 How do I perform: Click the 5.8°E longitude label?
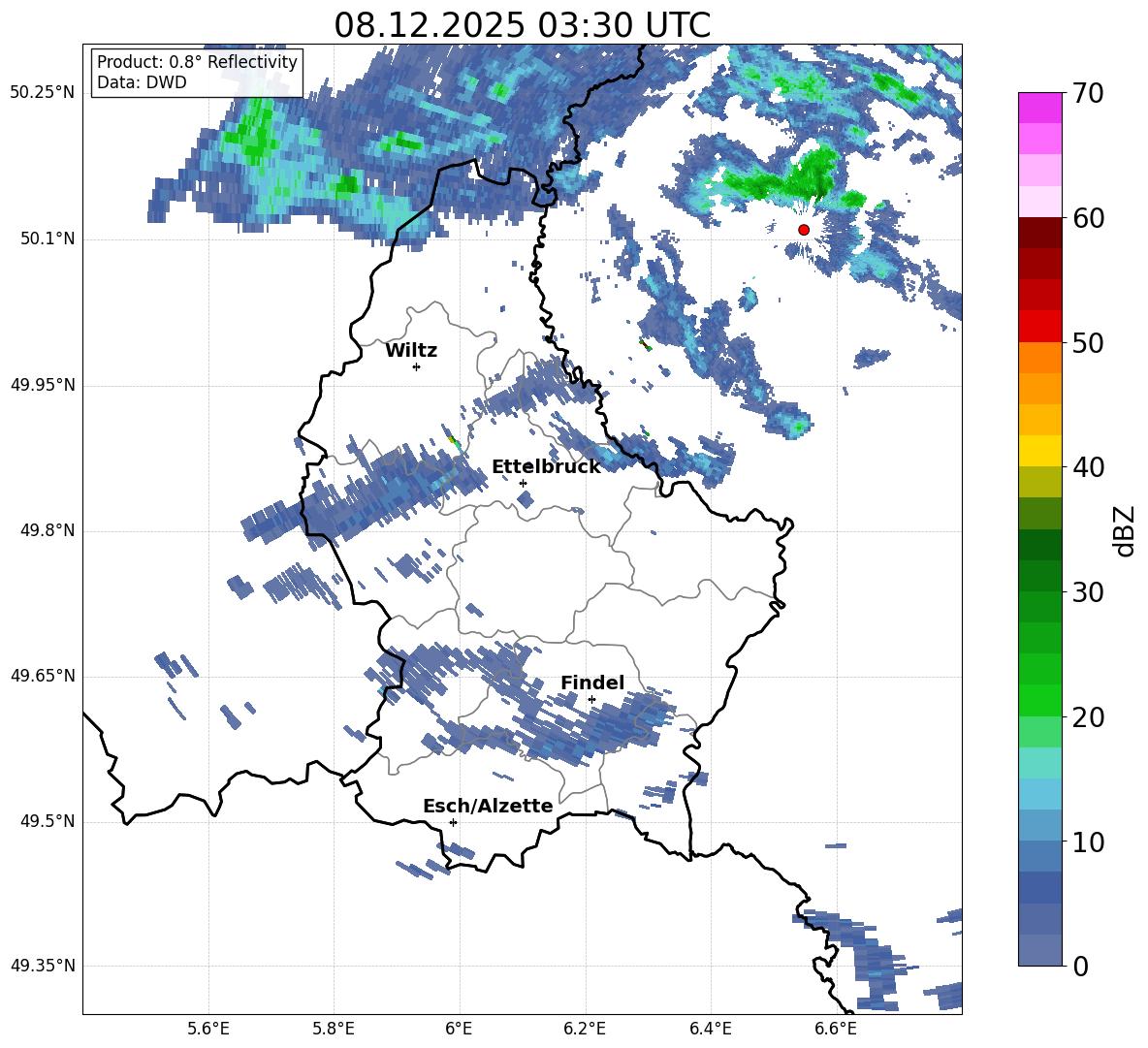[x=334, y=1029]
